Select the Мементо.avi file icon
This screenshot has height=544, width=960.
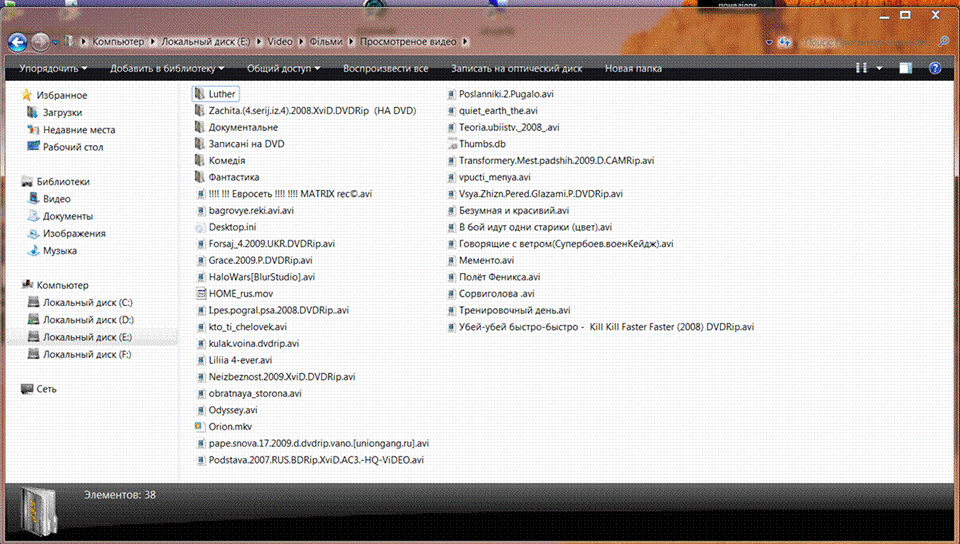point(451,260)
